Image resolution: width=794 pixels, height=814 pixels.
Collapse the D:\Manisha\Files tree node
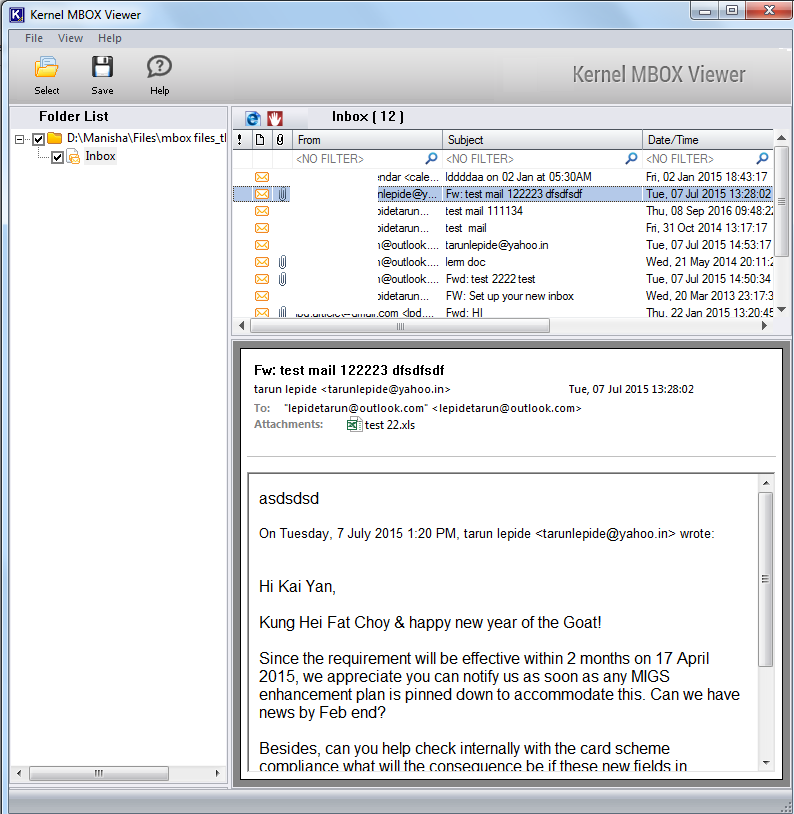point(19,139)
